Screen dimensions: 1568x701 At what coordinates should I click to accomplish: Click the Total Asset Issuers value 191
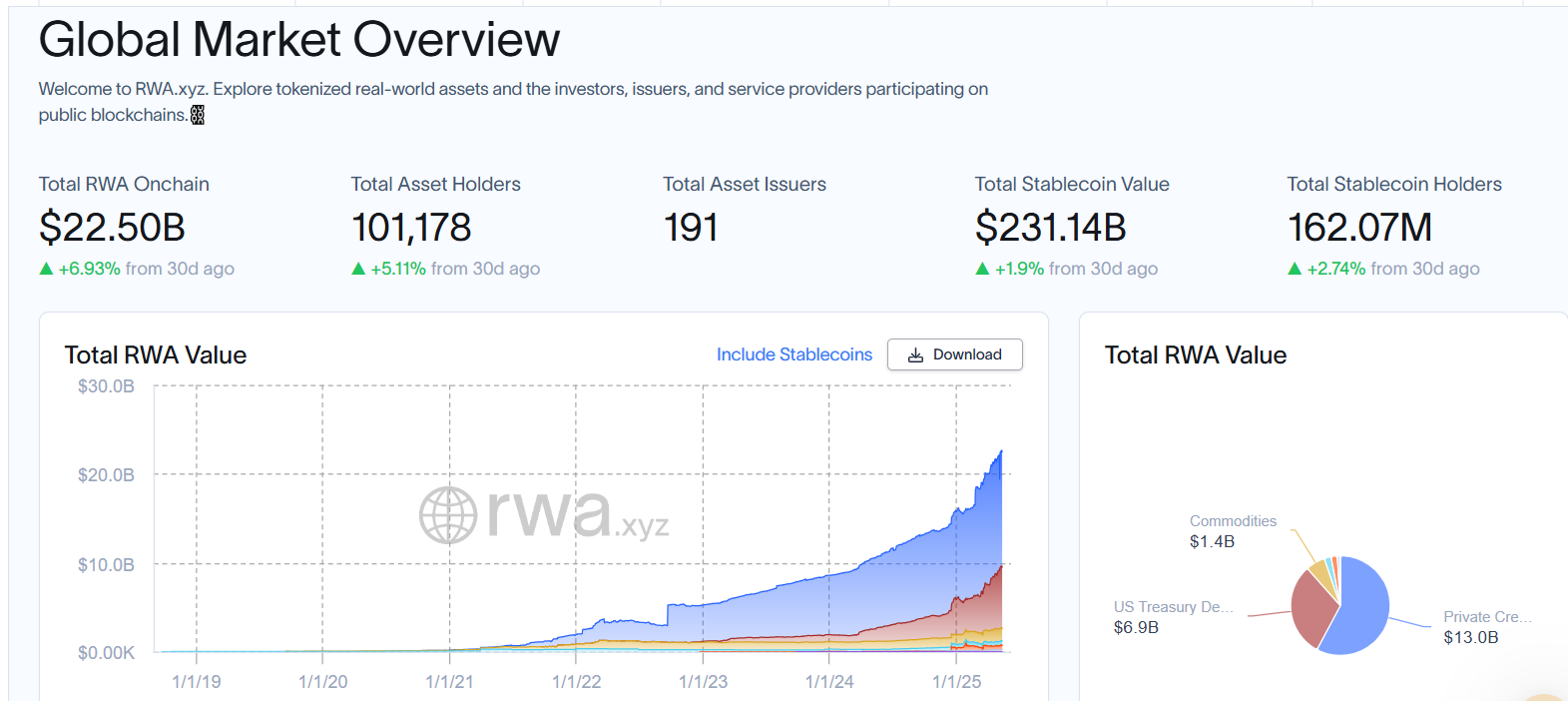click(x=691, y=228)
